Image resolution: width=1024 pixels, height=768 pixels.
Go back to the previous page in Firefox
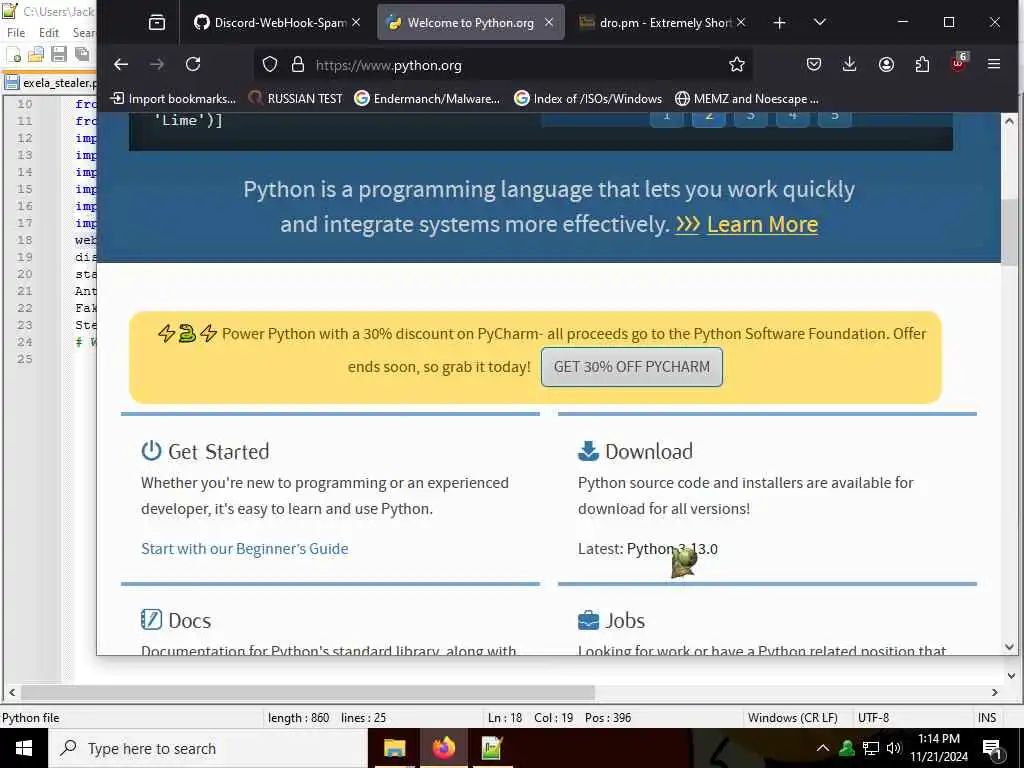click(121, 64)
